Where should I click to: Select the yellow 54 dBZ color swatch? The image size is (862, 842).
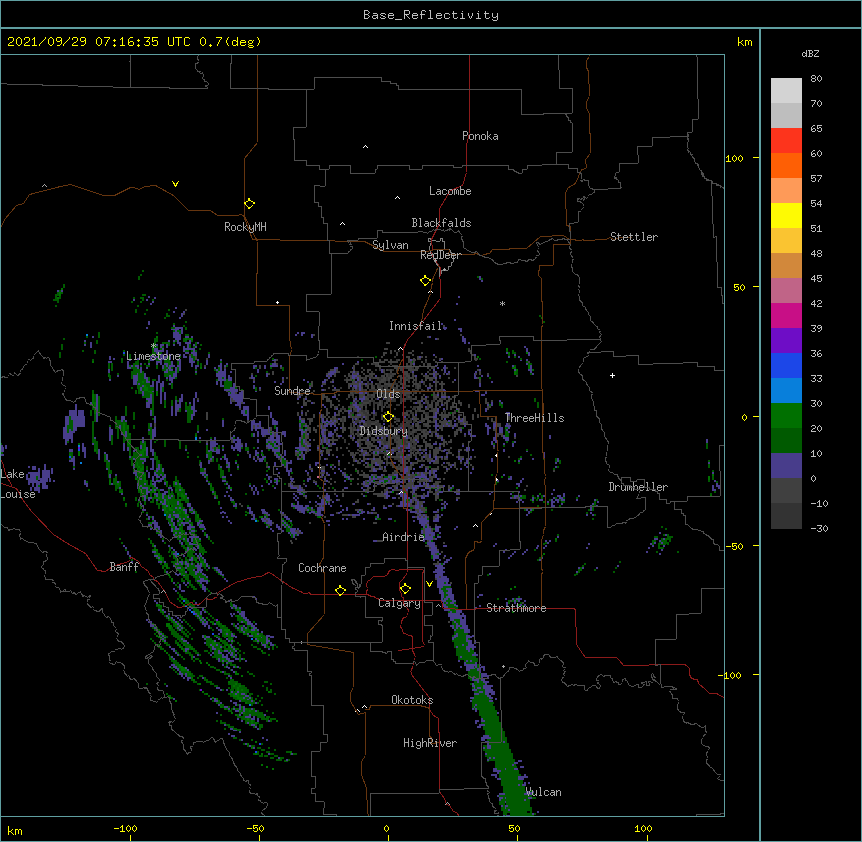pyautogui.click(x=786, y=215)
